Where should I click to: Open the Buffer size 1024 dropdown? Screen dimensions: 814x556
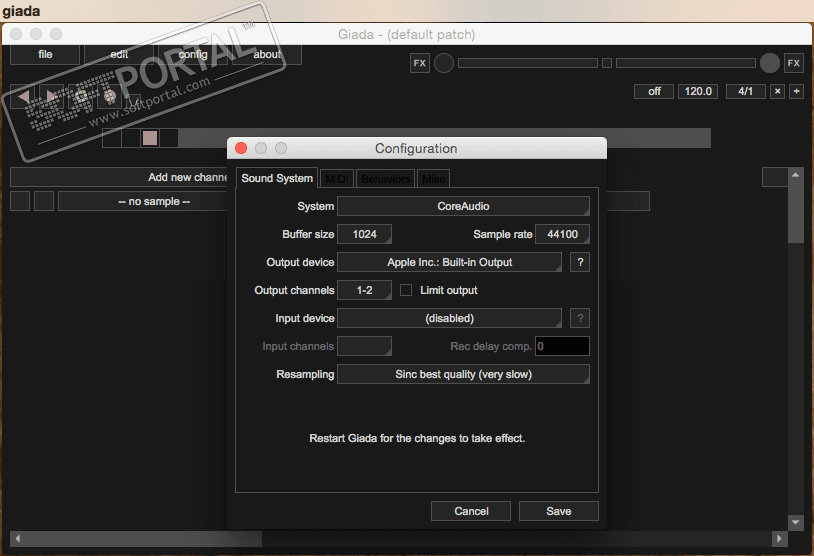tap(364, 234)
